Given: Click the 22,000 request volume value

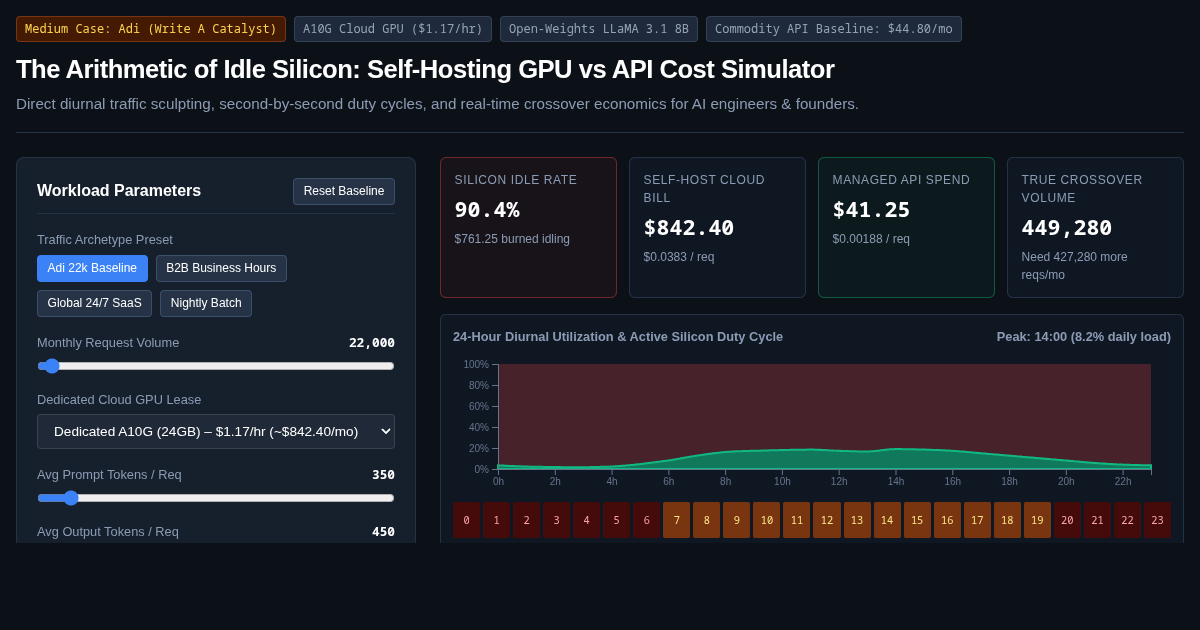Looking at the screenshot, I should click(372, 343).
